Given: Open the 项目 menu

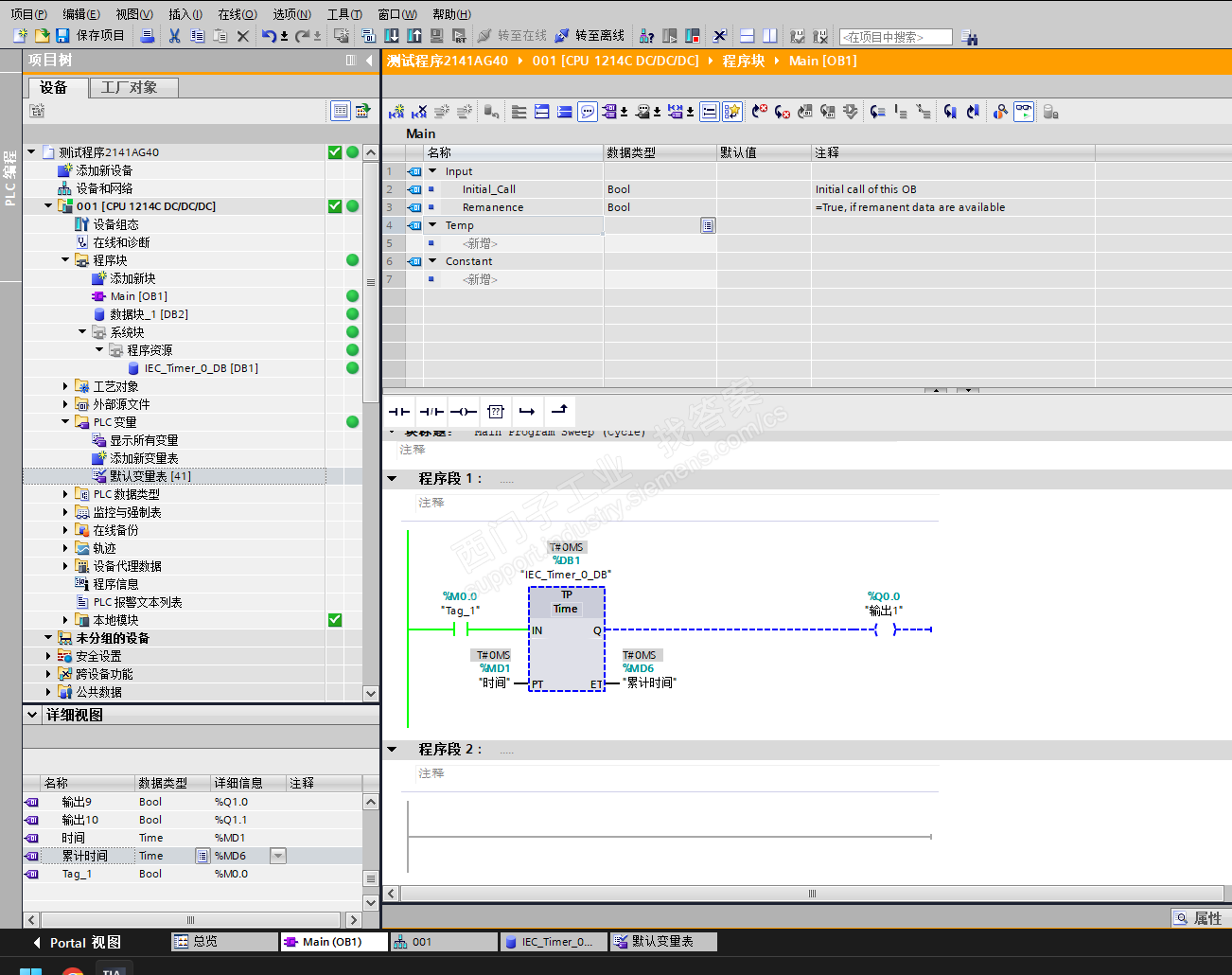Looking at the screenshot, I should (x=28, y=14).
